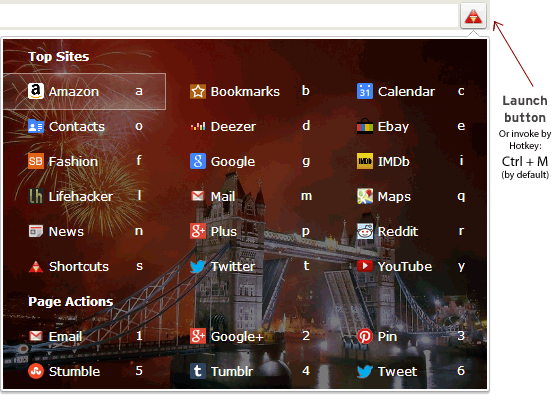This screenshot has height=419, width=555.
Task: Click in the address bar field
Action: (x=228, y=16)
